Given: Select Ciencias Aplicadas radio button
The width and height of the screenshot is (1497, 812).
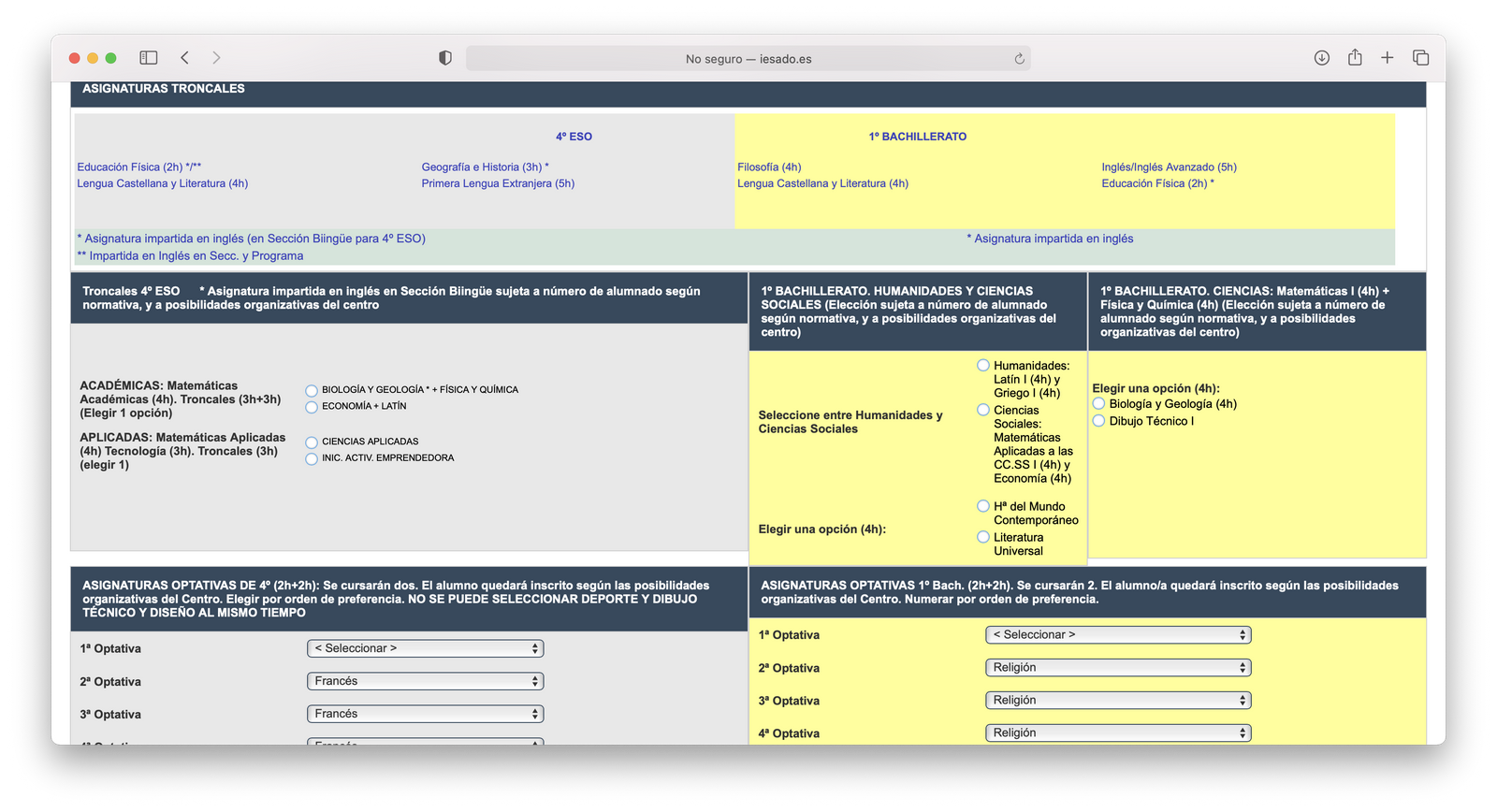Looking at the screenshot, I should (312, 442).
